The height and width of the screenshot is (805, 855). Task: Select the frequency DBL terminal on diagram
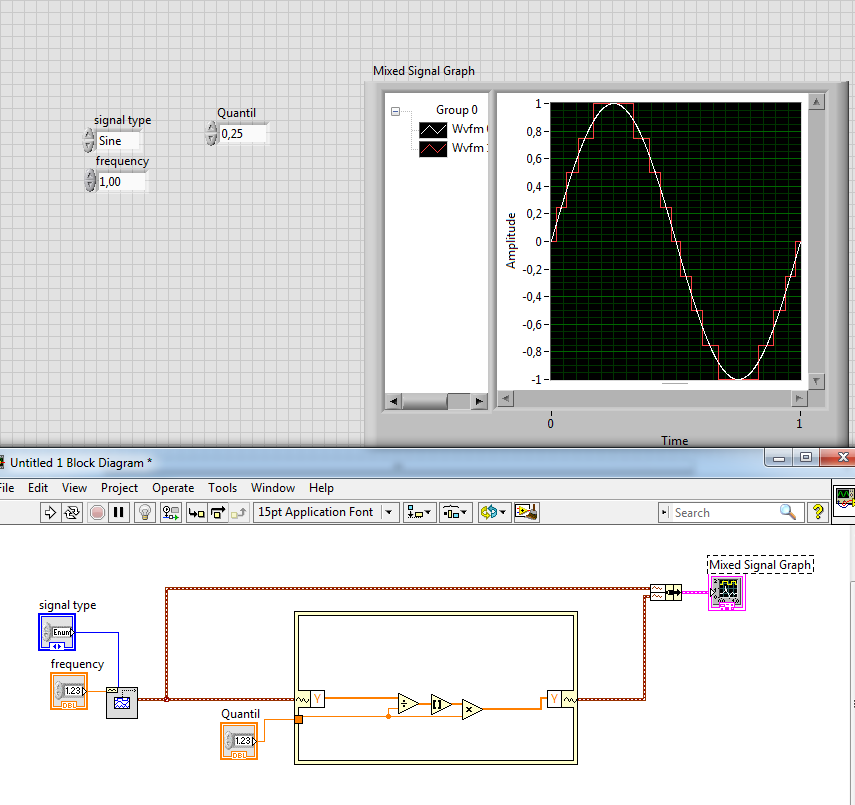tap(69, 691)
